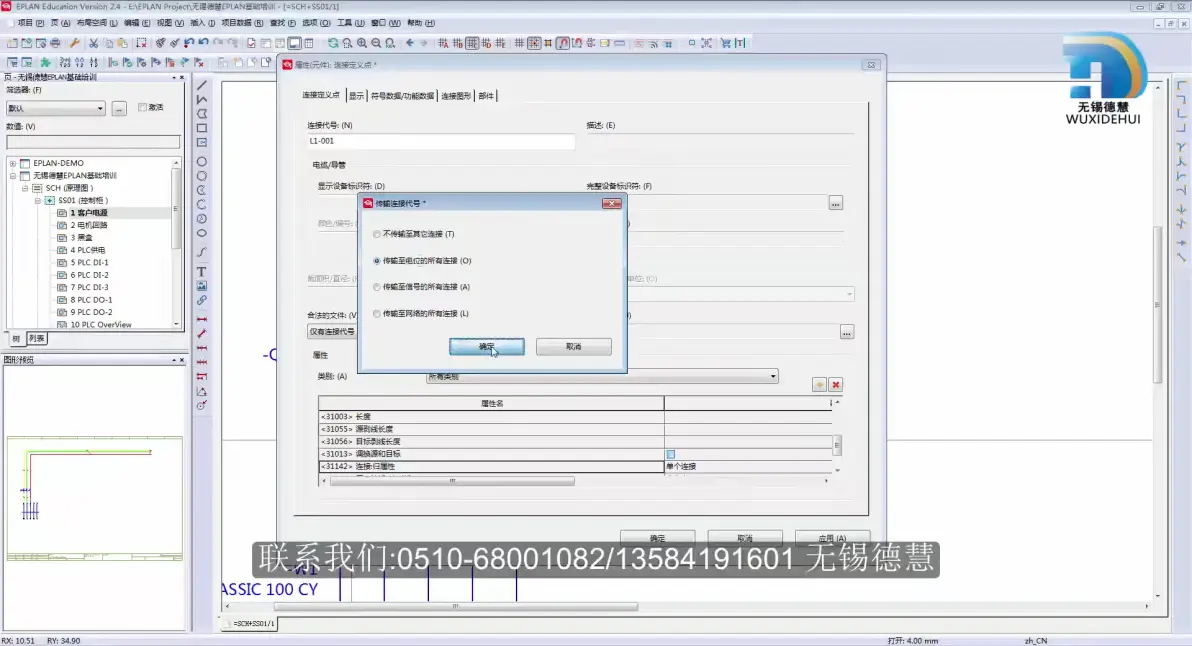Click the back navigation arrow icon
Screen dimensions: 1192x646
pos(410,43)
